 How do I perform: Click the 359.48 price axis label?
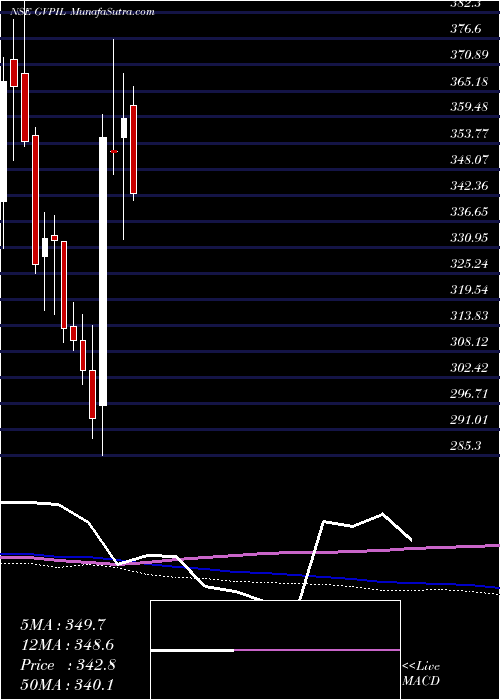pyautogui.click(x=469, y=107)
